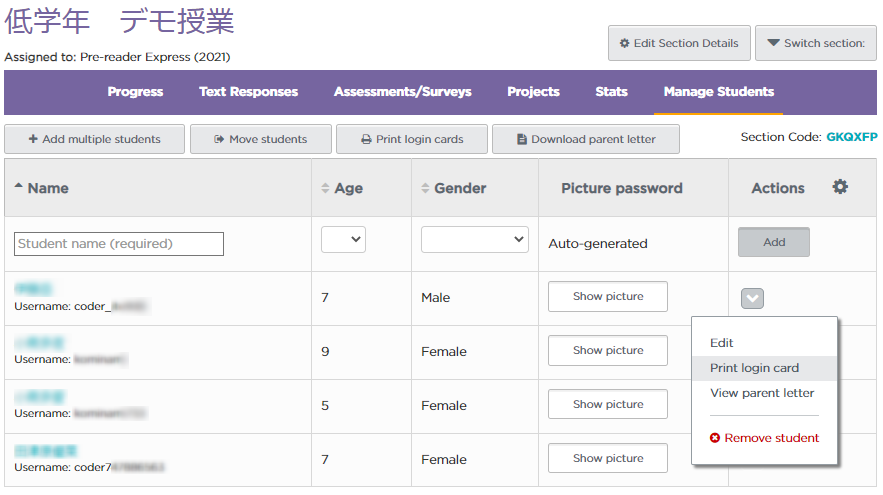Click the Student name input field
The height and width of the screenshot is (495, 883).
pos(119,244)
